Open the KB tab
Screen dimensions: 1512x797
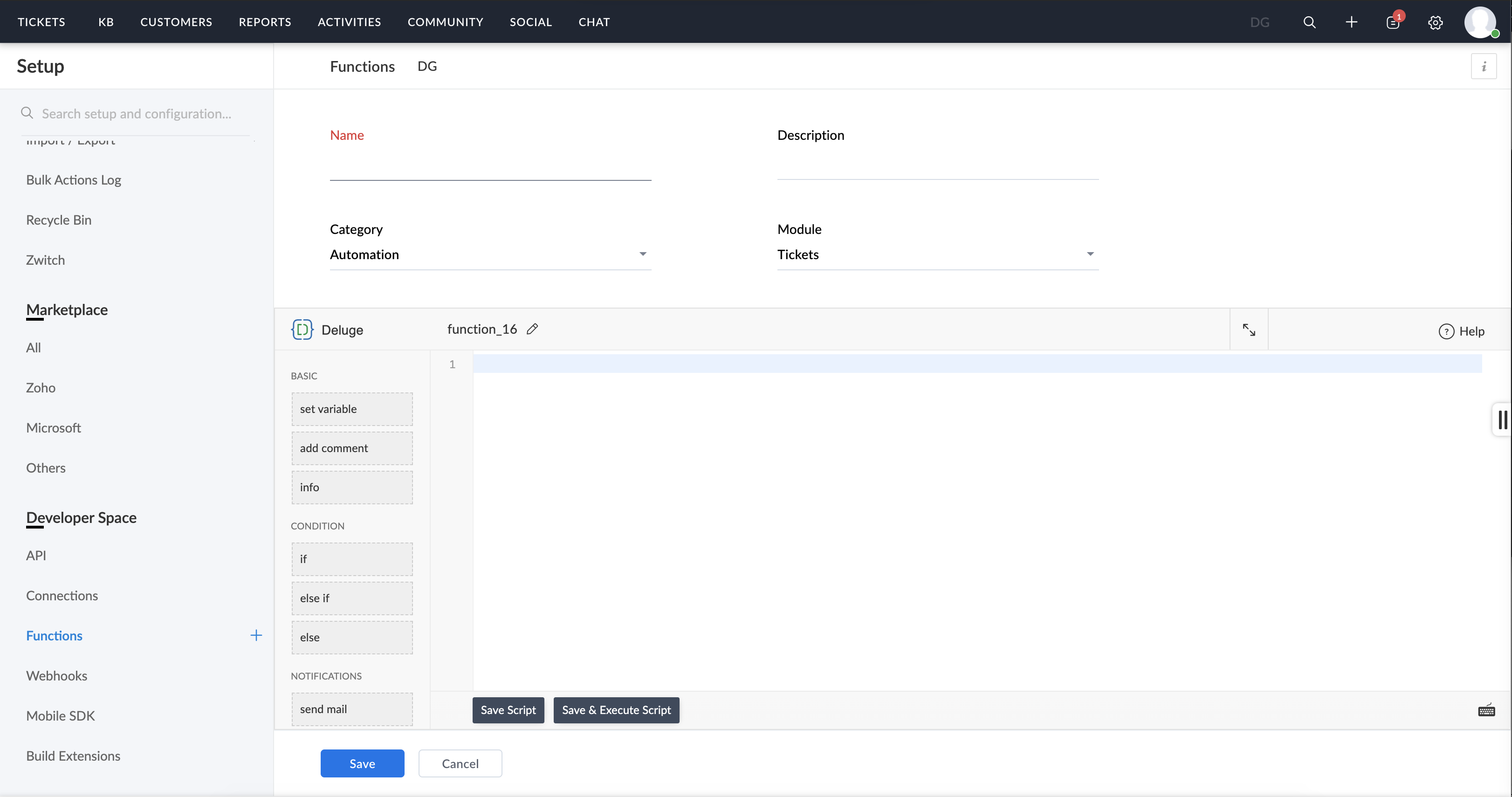pos(106,22)
